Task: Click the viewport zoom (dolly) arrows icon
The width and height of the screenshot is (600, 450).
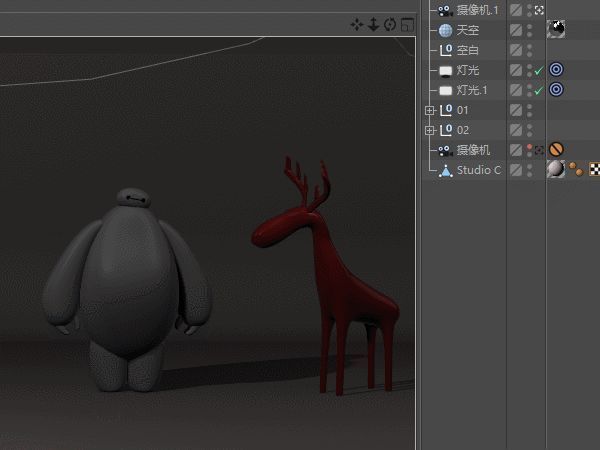Action: click(x=373, y=25)
